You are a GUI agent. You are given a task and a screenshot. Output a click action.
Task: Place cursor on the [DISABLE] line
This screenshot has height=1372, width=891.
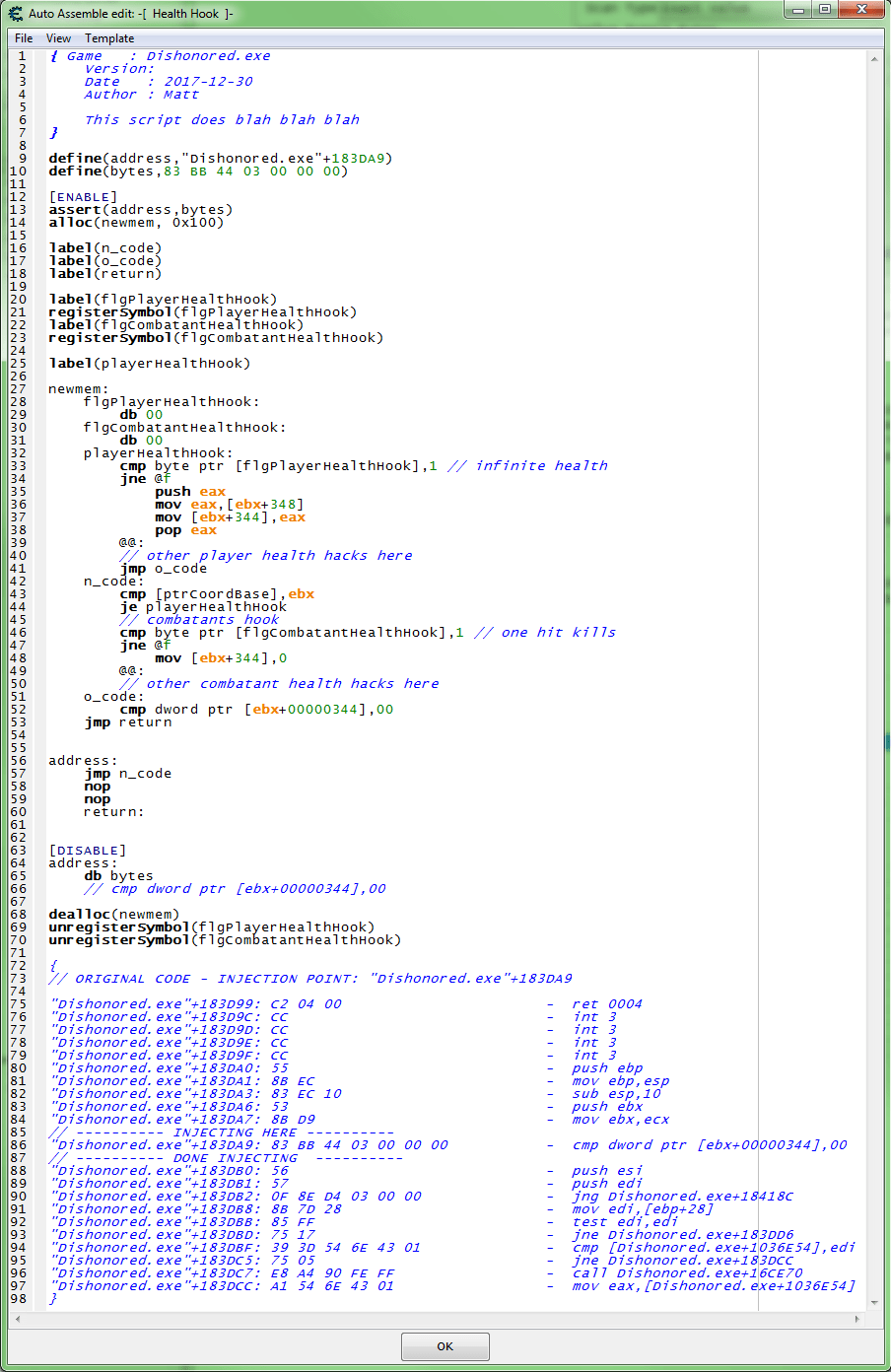(88, 851)
